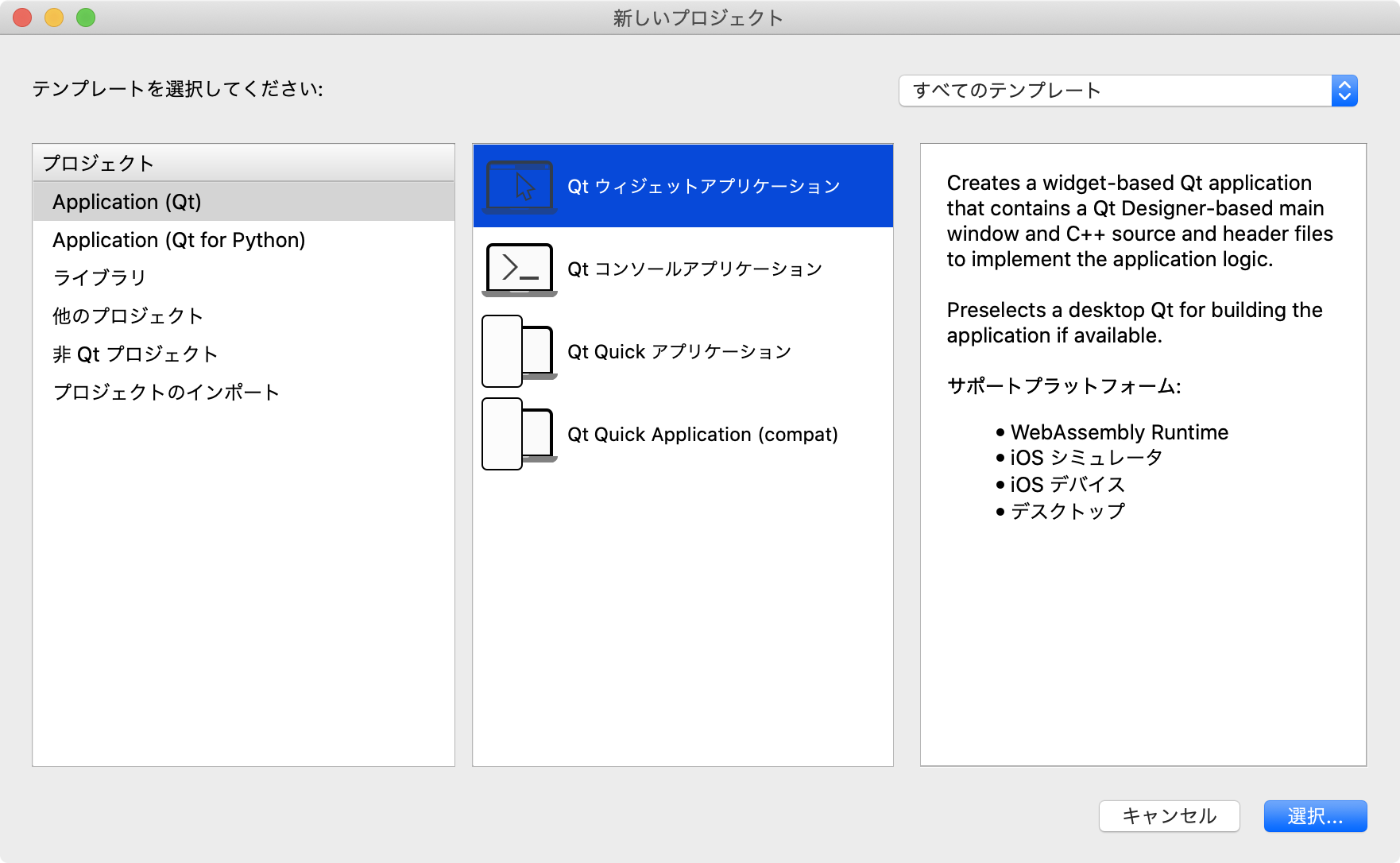
Task: Click the Qt Console Application terminal icon
Action: pyautogui.click(x=520, y=269)
